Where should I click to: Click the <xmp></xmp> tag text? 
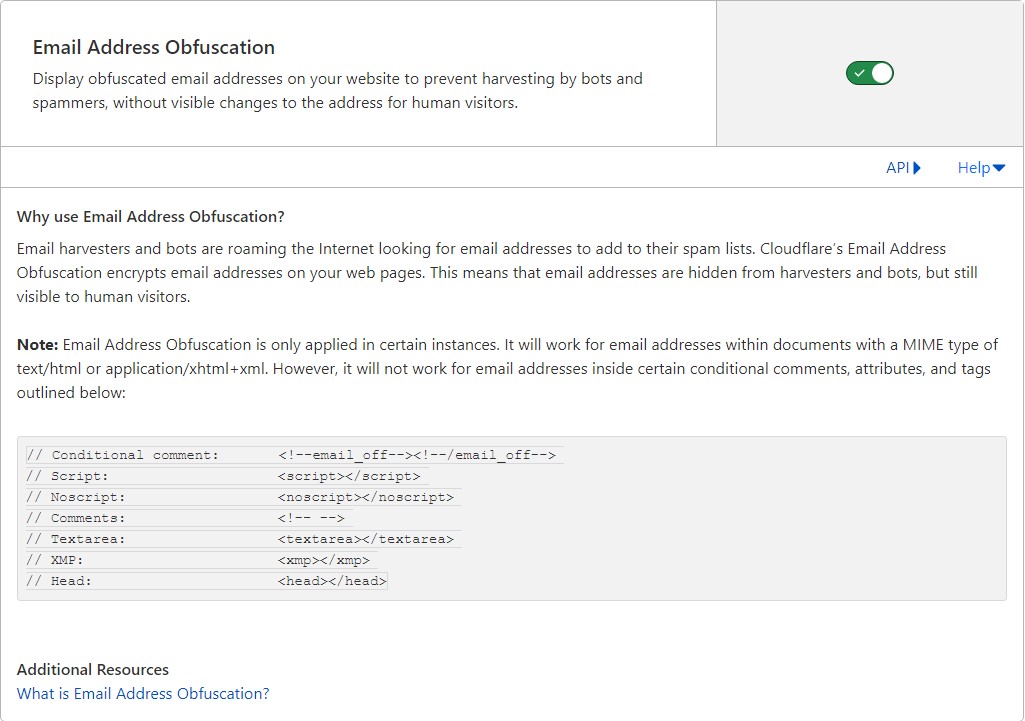pyautogui.click(x=324, y=560)
